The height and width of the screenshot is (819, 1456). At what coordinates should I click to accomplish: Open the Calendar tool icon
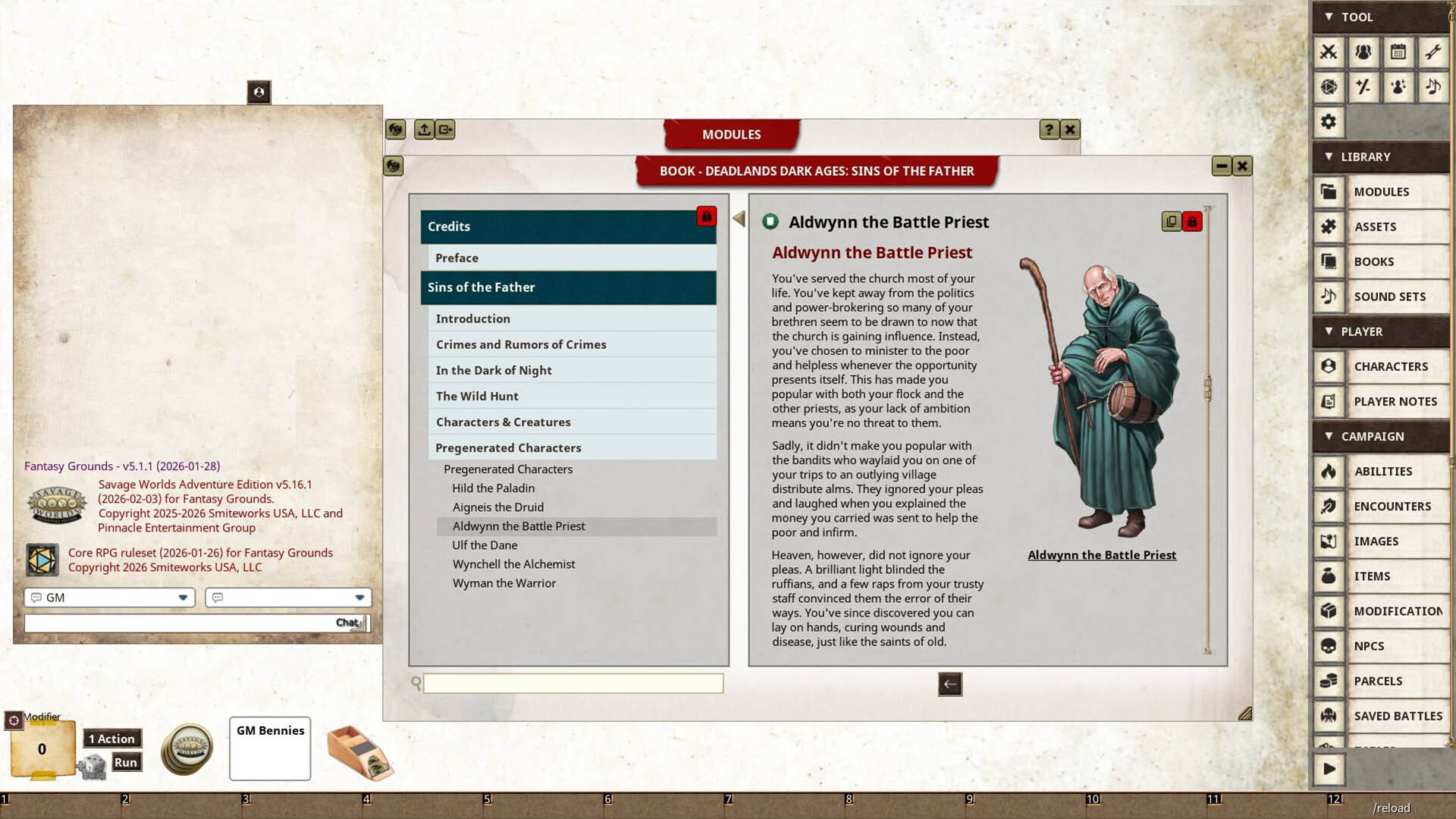click(1399, 52)
